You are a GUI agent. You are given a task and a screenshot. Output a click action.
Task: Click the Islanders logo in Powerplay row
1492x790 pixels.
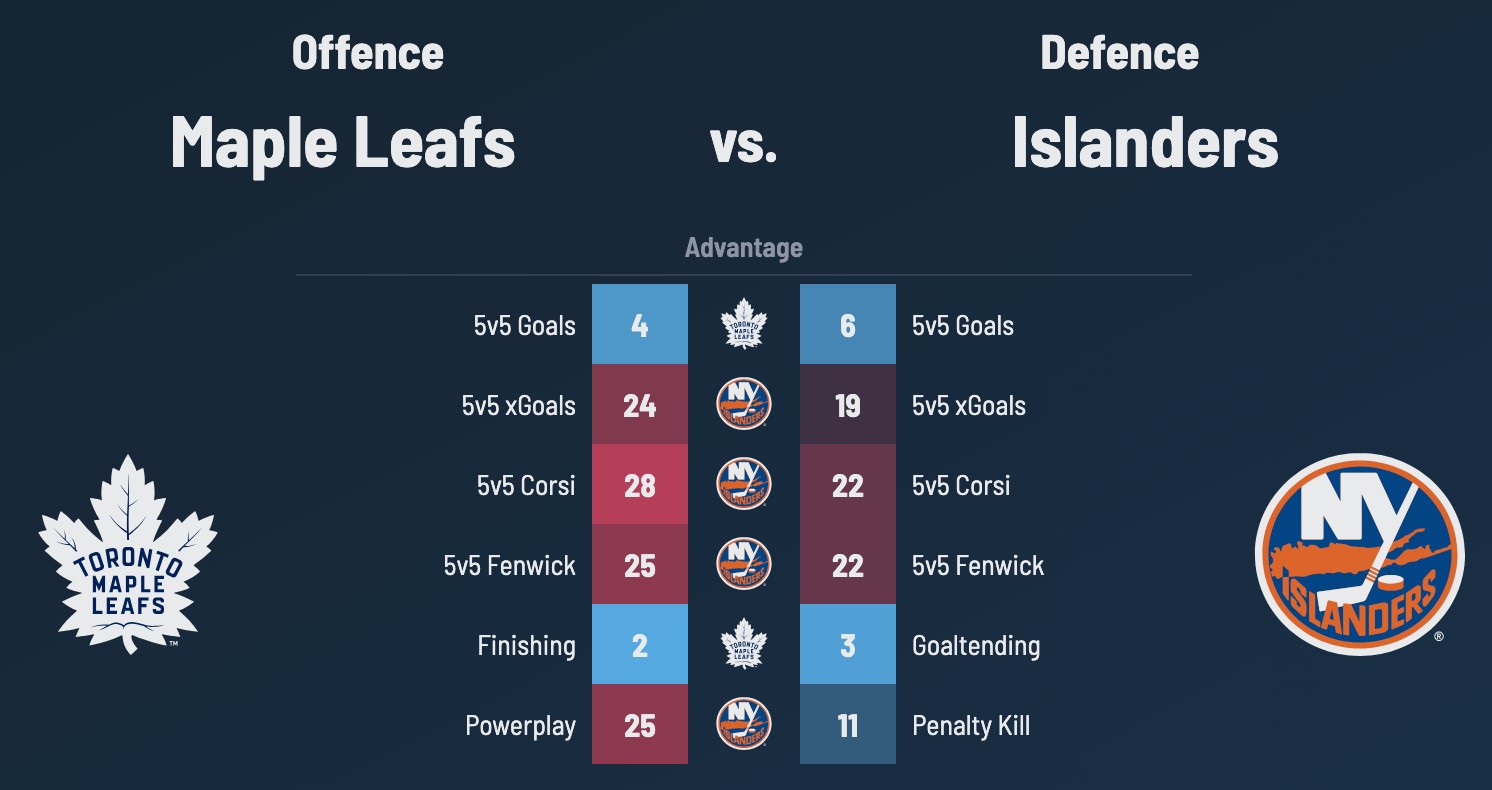744,725
